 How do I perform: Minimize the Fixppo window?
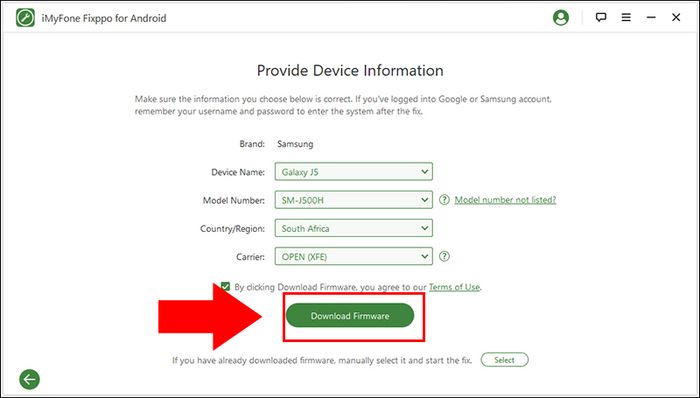click(x=651, y=17)
